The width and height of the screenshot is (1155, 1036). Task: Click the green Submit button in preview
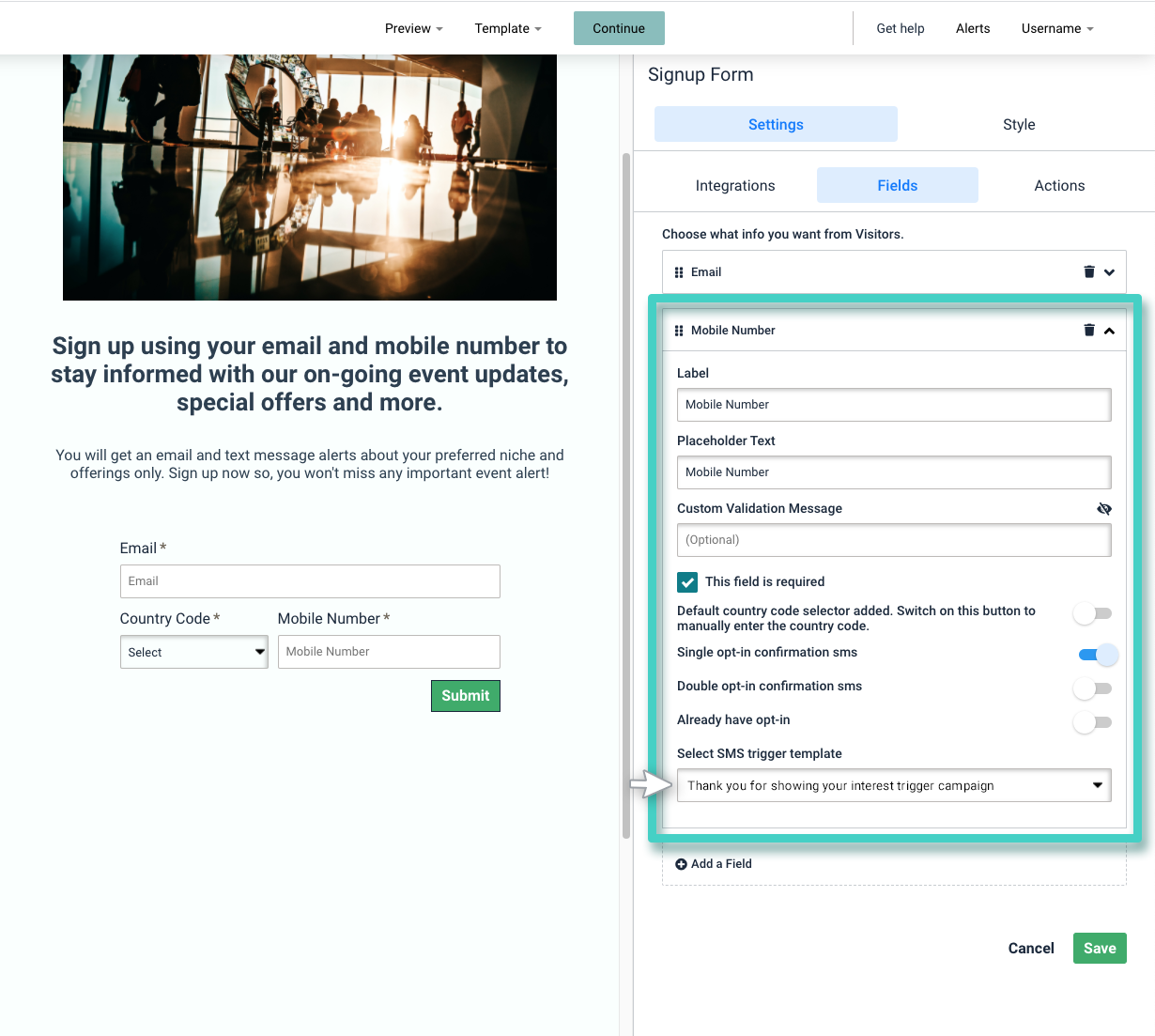(x=466, y=696)
